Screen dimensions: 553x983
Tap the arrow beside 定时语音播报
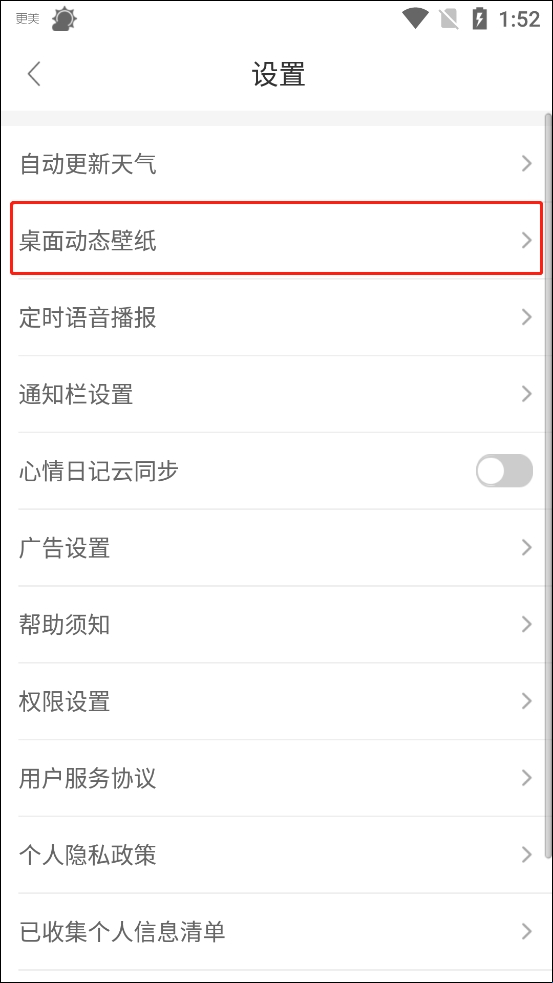[527, 318]
